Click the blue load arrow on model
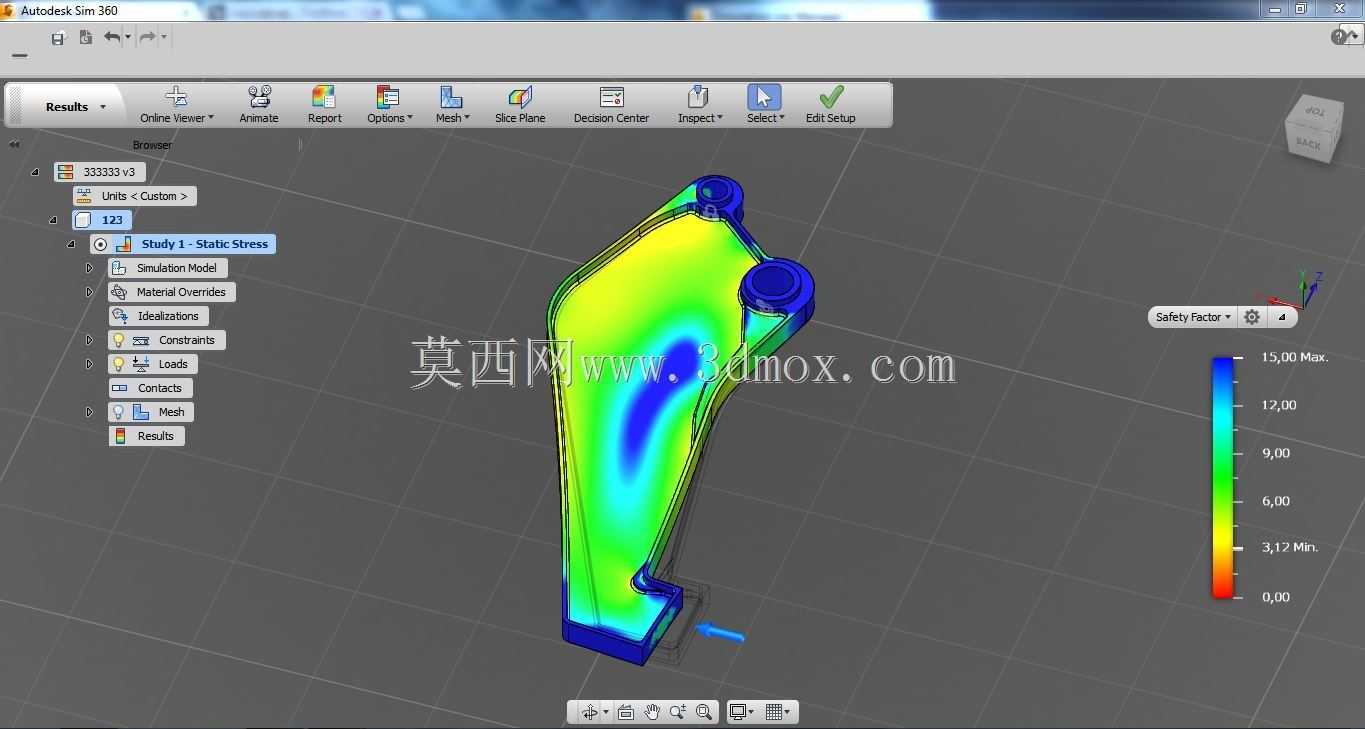1365x729 pixels. (x=720, y=633)
